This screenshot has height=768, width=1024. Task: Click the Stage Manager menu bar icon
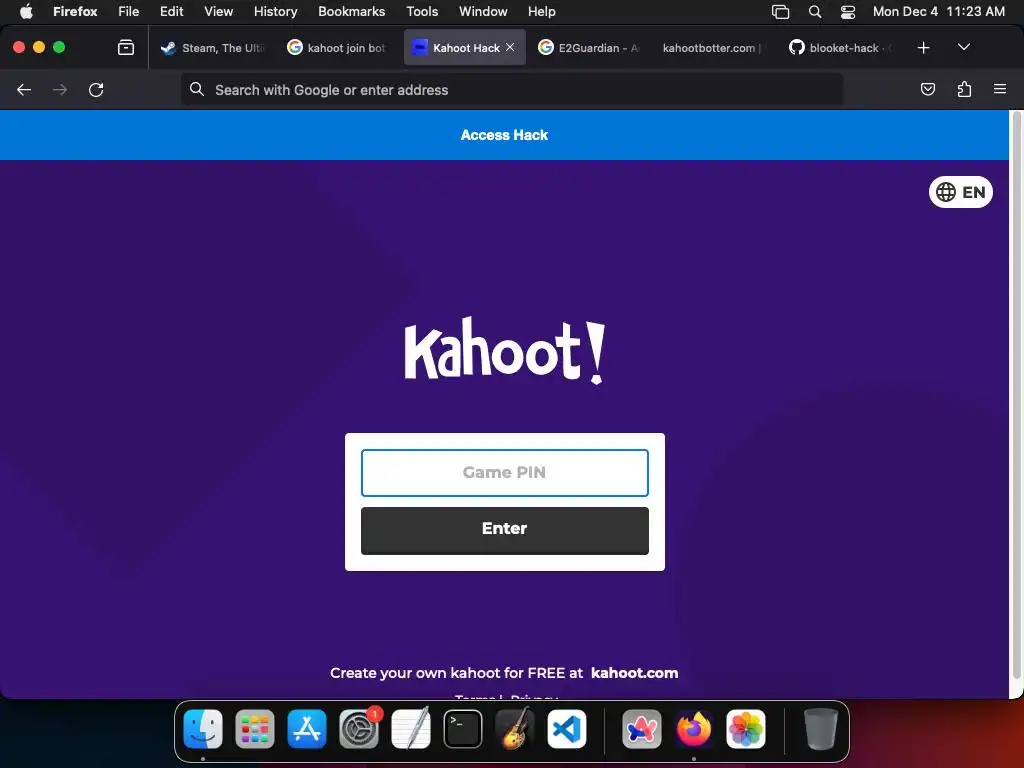click(780, 11)
